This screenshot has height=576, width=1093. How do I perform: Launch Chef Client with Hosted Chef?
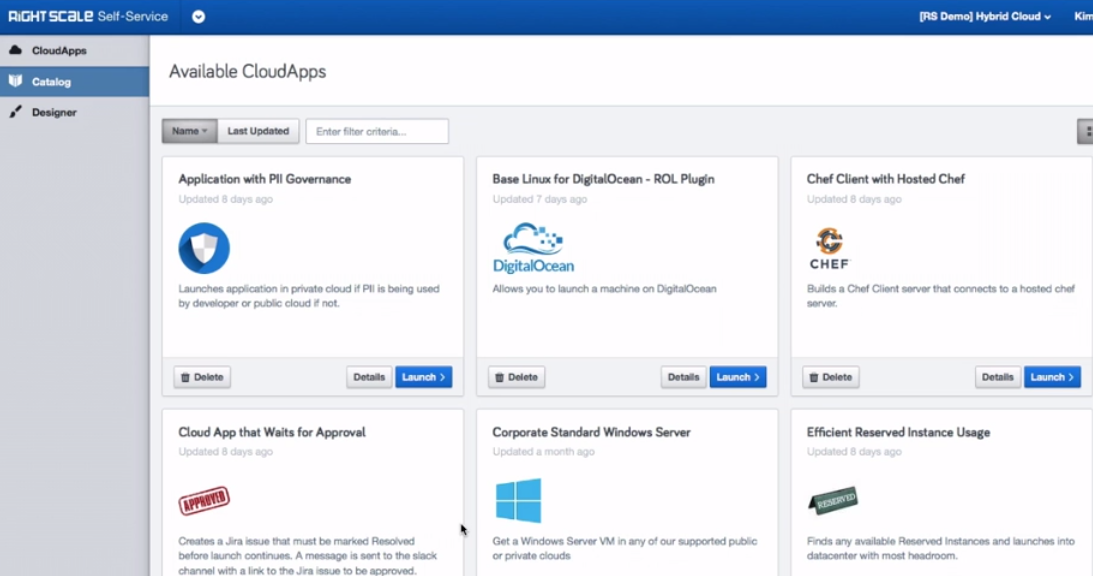(1053, 377)
